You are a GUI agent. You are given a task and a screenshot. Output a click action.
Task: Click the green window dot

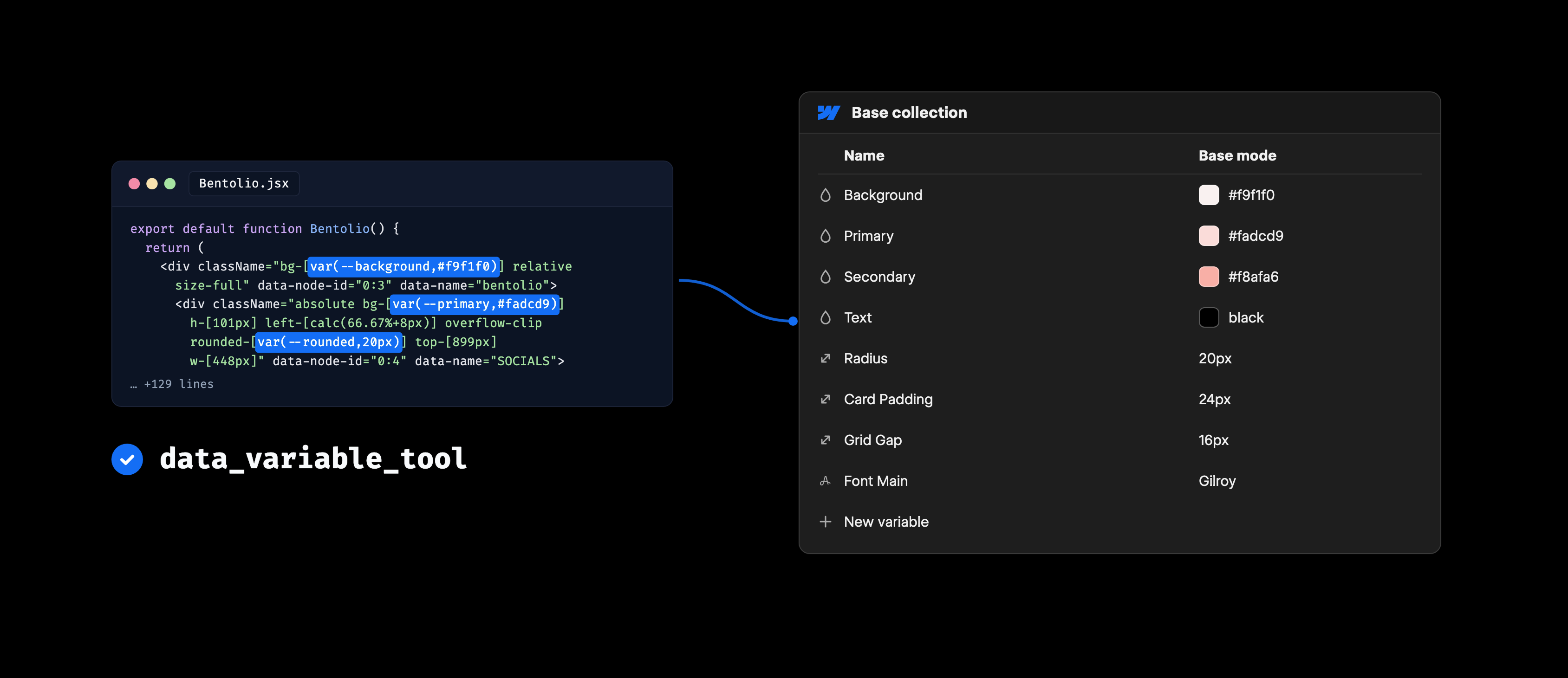170,184
